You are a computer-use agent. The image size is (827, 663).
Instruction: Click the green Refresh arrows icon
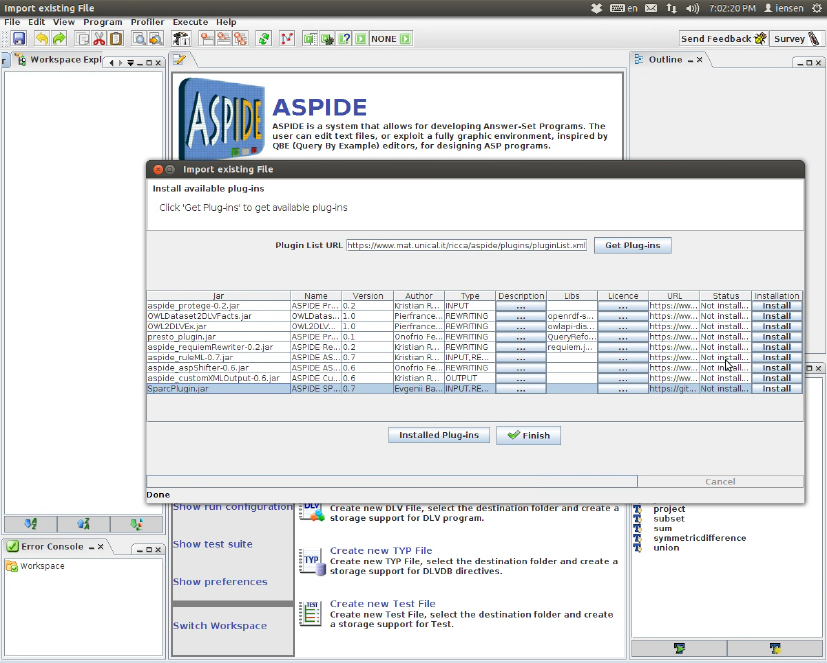coord(264,39)
